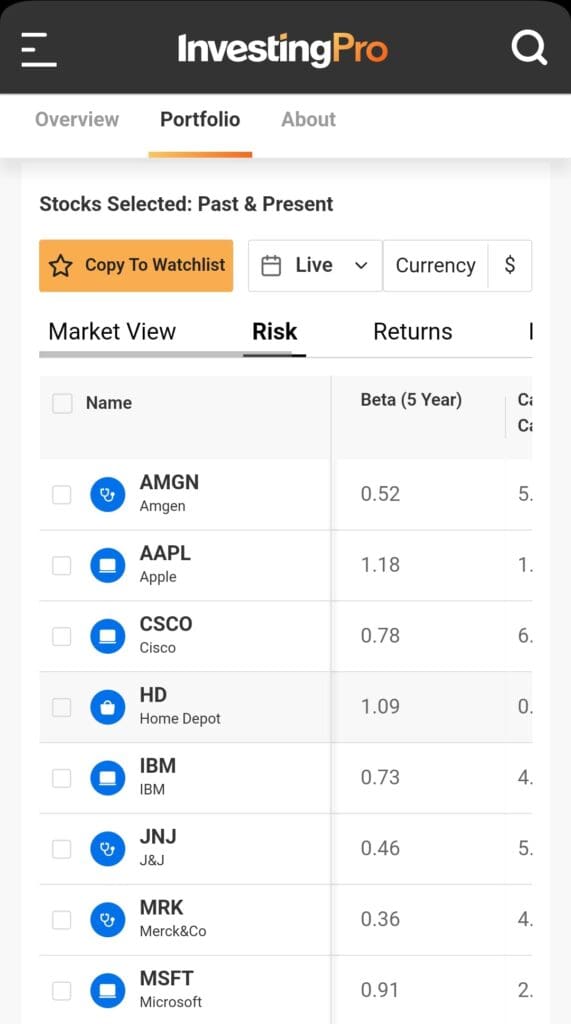Tick the MRK Merck&Co checkbox
Screen dimensions: 571x1024
coord(61,920)
